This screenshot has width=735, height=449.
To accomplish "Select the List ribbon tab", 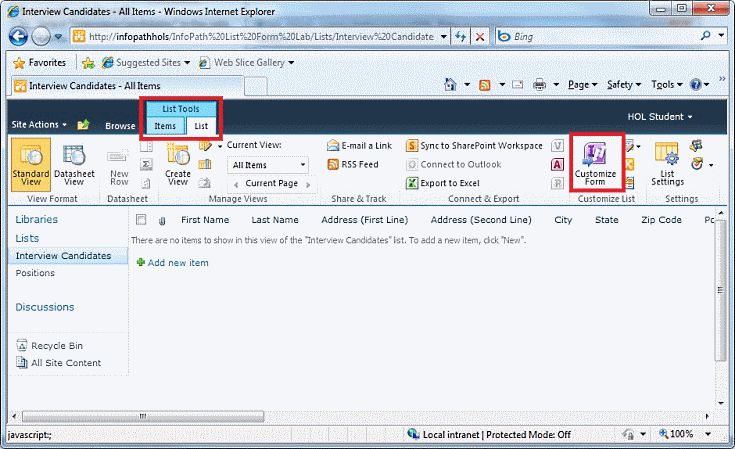I will 201,126.
